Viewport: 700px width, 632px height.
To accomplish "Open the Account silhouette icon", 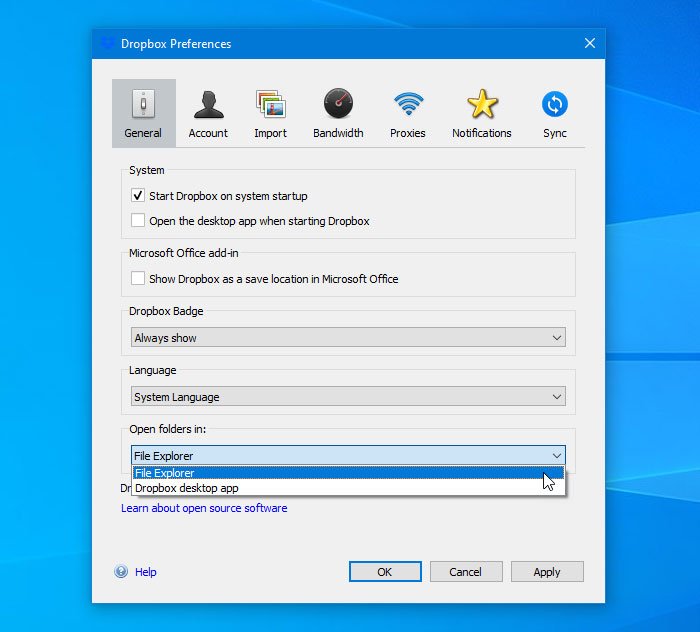I will pyautogui.click(x=208, y=104).
